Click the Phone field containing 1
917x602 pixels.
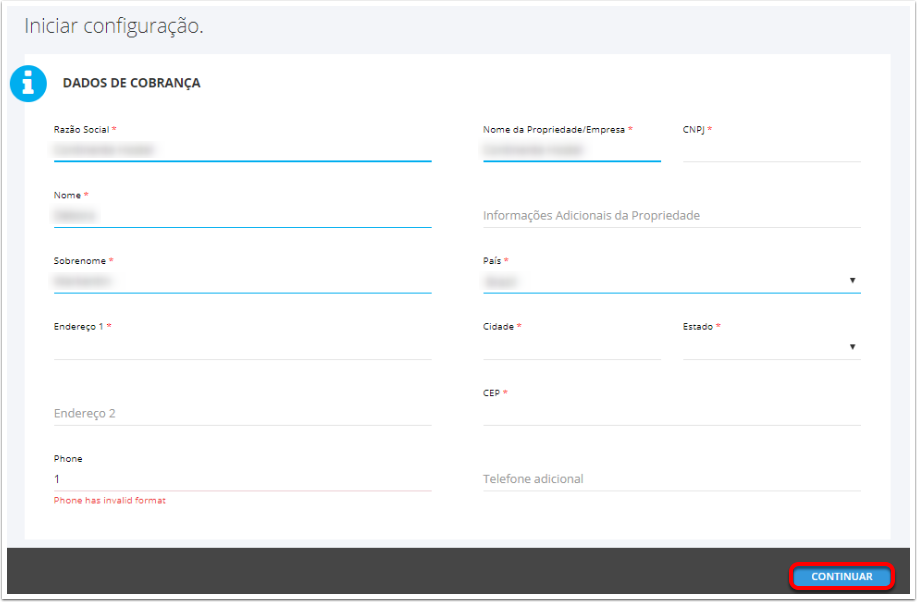pos(242,479)
